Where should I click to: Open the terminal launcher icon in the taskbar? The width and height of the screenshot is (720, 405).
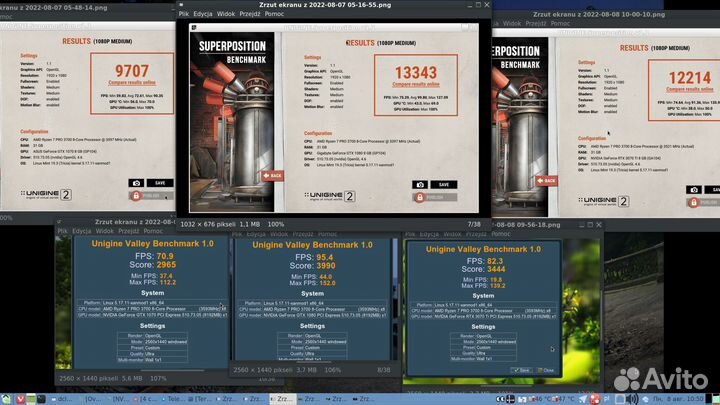point(41,399)
